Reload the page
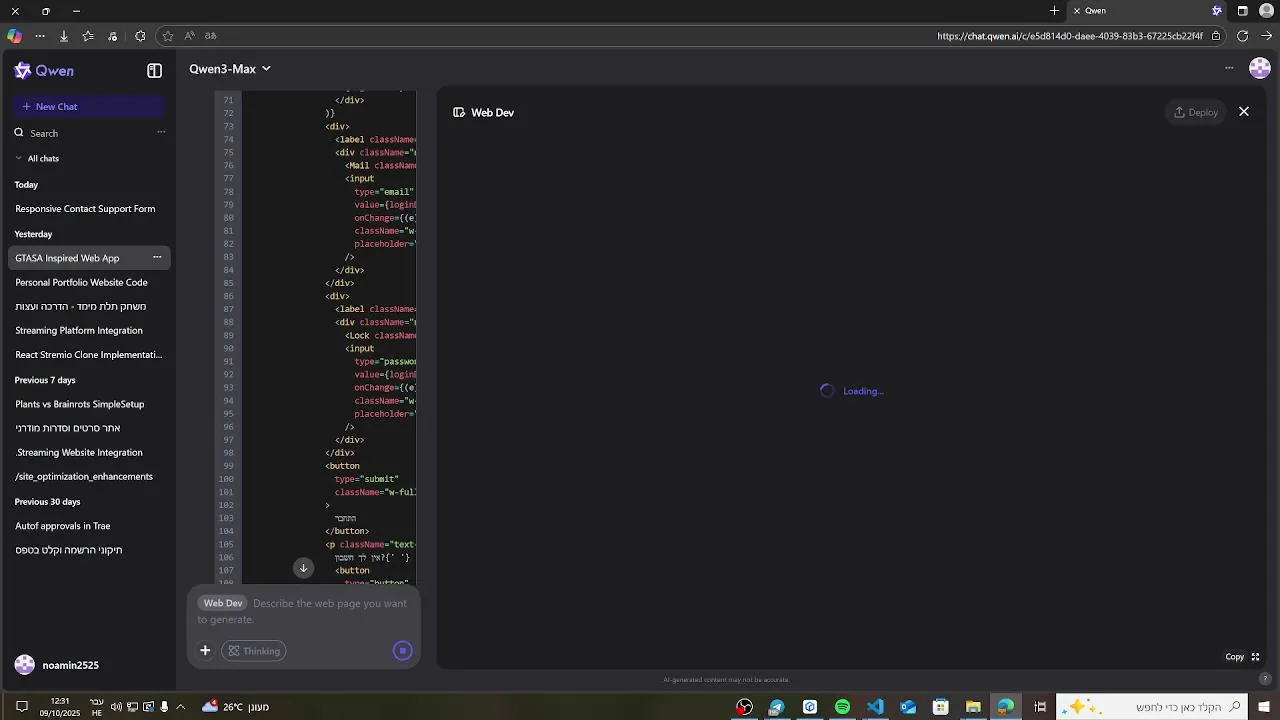 click(x=1242, y=36)
